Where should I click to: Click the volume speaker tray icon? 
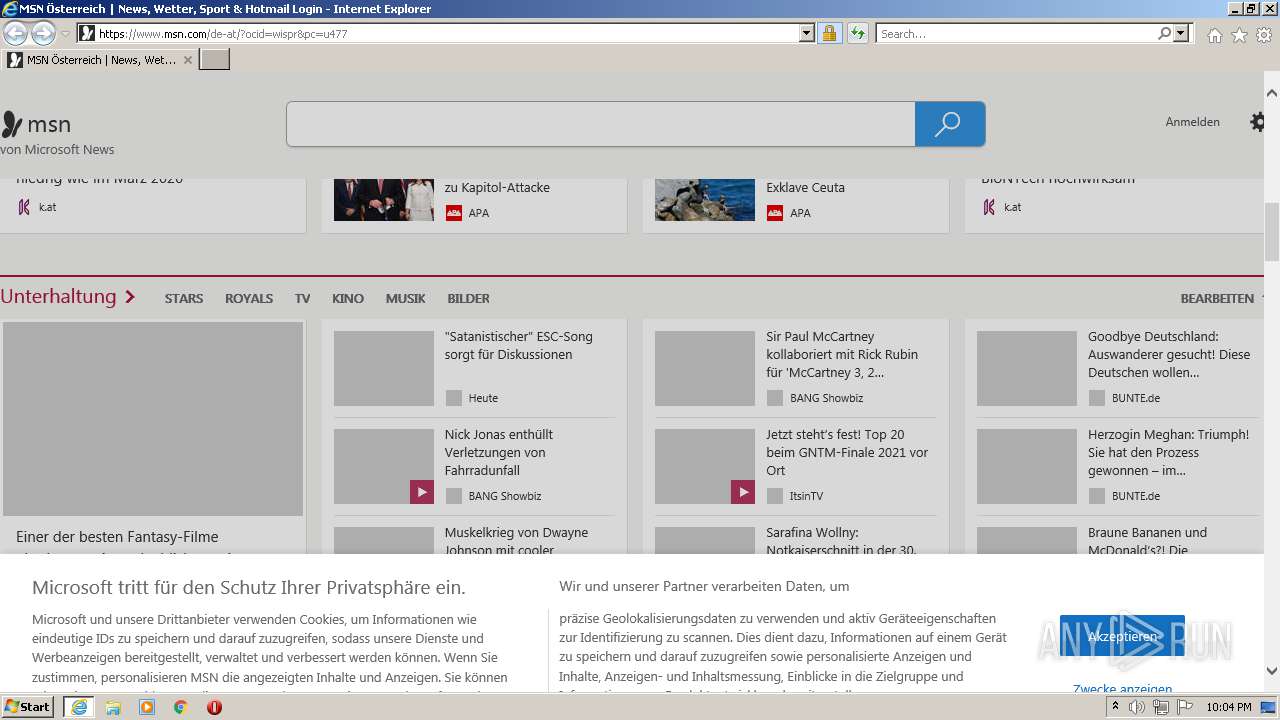click(1137, 707)
